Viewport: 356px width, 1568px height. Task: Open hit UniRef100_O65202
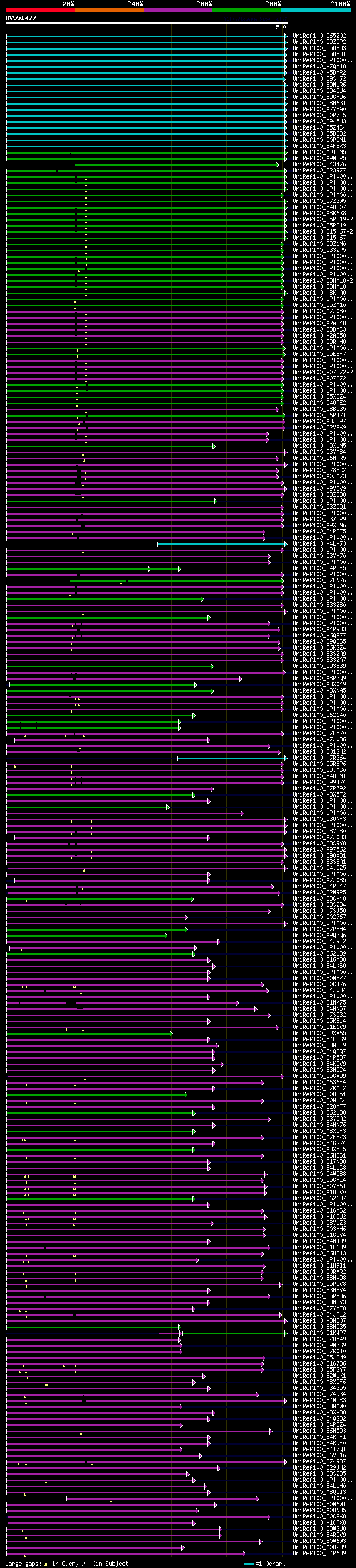click(x=319, y=36)
